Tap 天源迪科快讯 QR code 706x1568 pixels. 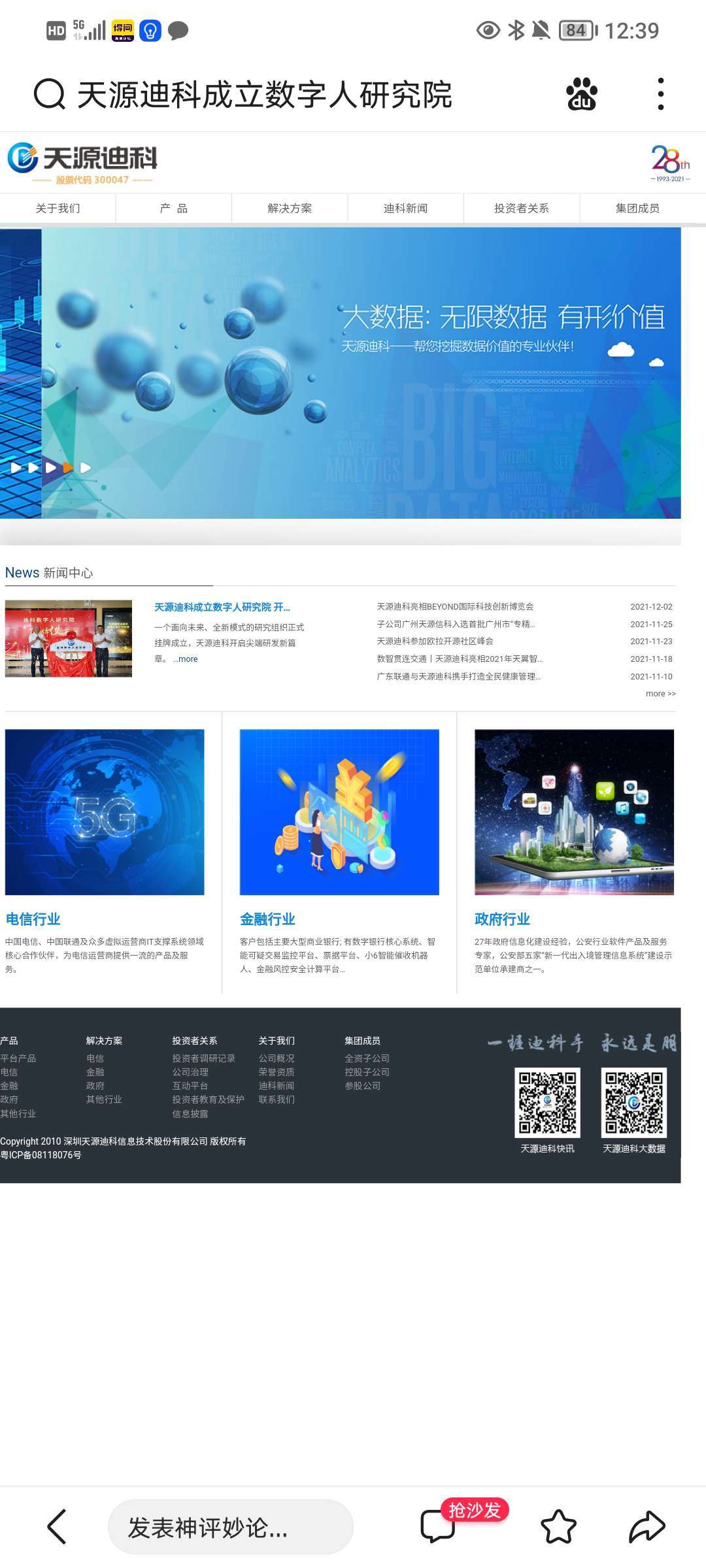pos(547,1102)
